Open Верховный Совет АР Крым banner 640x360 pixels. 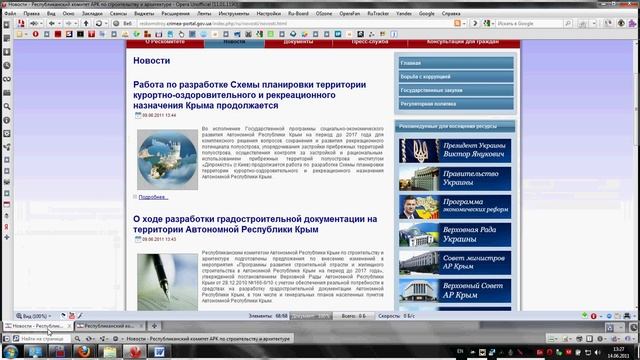(455, 291)
